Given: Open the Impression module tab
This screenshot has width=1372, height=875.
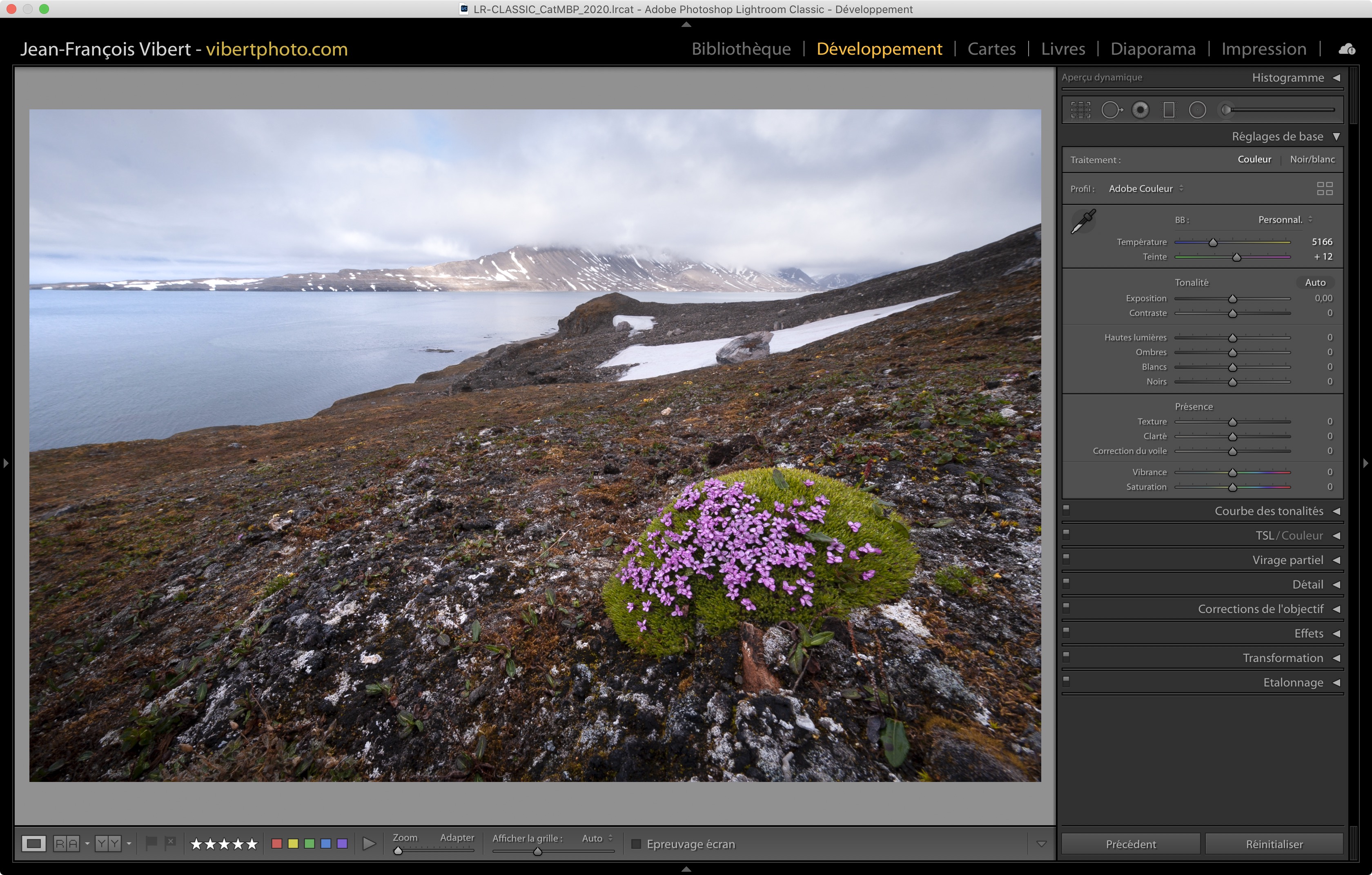Looking at the screenshot, I should [x=1263, y=49].
